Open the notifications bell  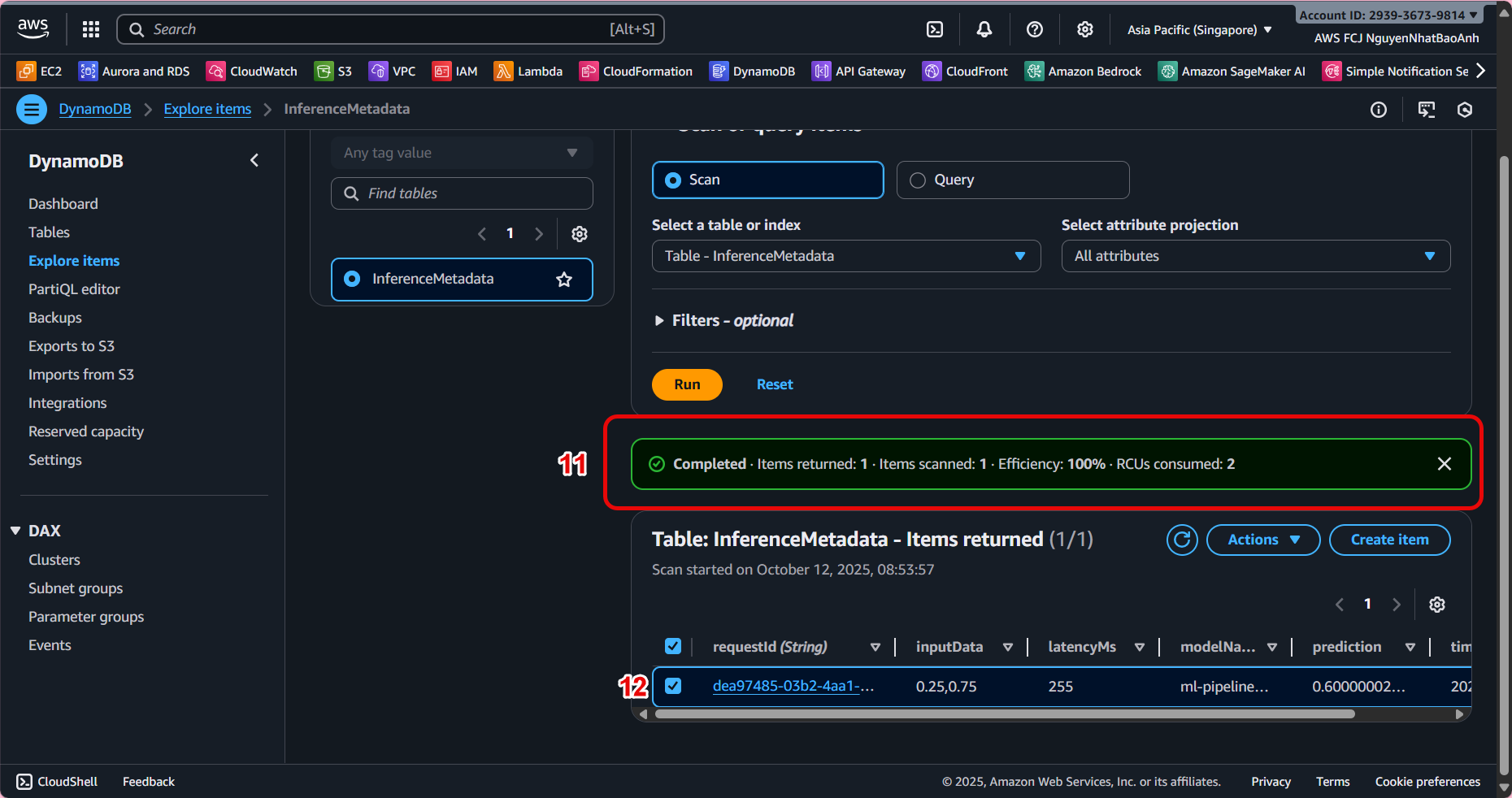(x=984, y=29)
